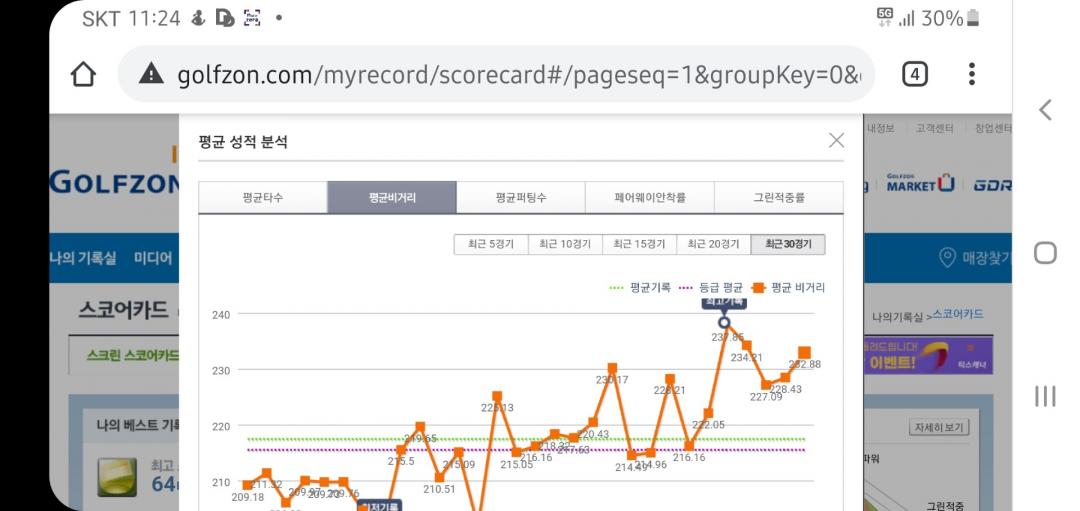
Task: Open the browser tab switcher showing 4
Action: point(915,74)
